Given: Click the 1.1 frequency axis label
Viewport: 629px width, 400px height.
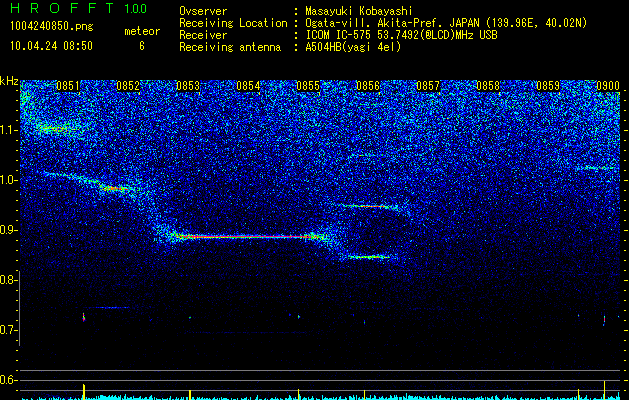Looking at the screenshot, I should click(x=7, y=130).
